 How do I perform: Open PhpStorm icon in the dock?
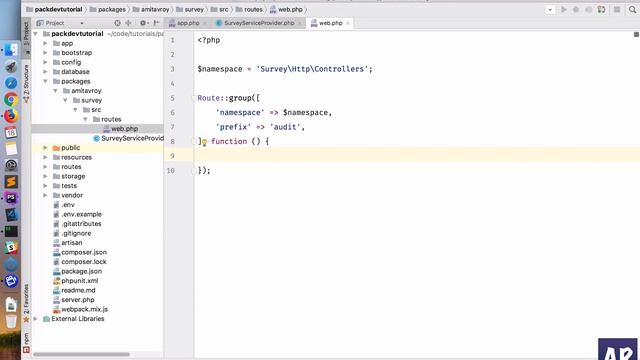click(x=11, y=198)
